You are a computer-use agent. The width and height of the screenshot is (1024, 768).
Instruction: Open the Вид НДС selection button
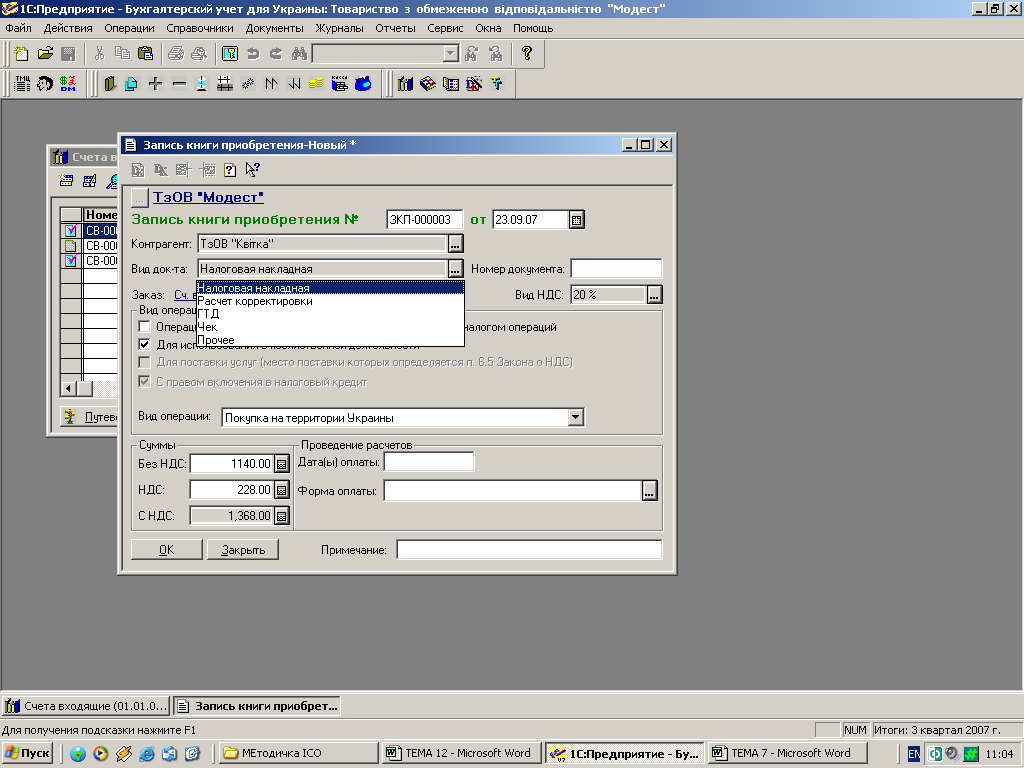654,295
